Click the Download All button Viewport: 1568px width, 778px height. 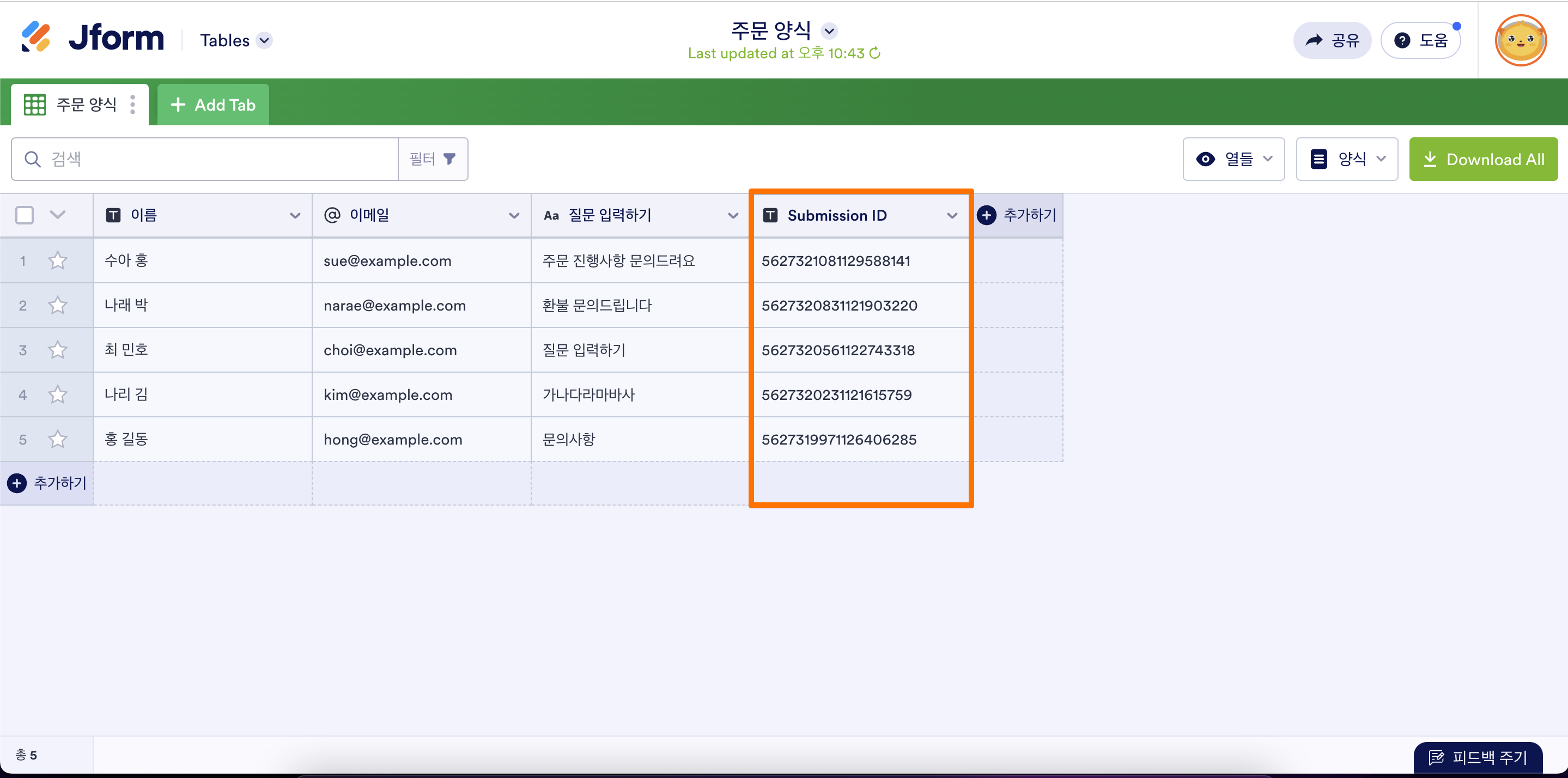point(1483,159)
